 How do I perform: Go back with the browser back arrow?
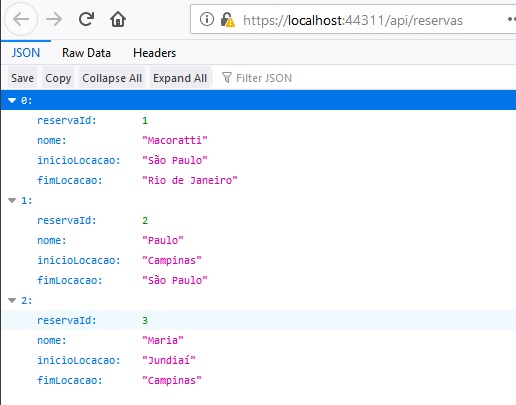(x=21, y=19)
